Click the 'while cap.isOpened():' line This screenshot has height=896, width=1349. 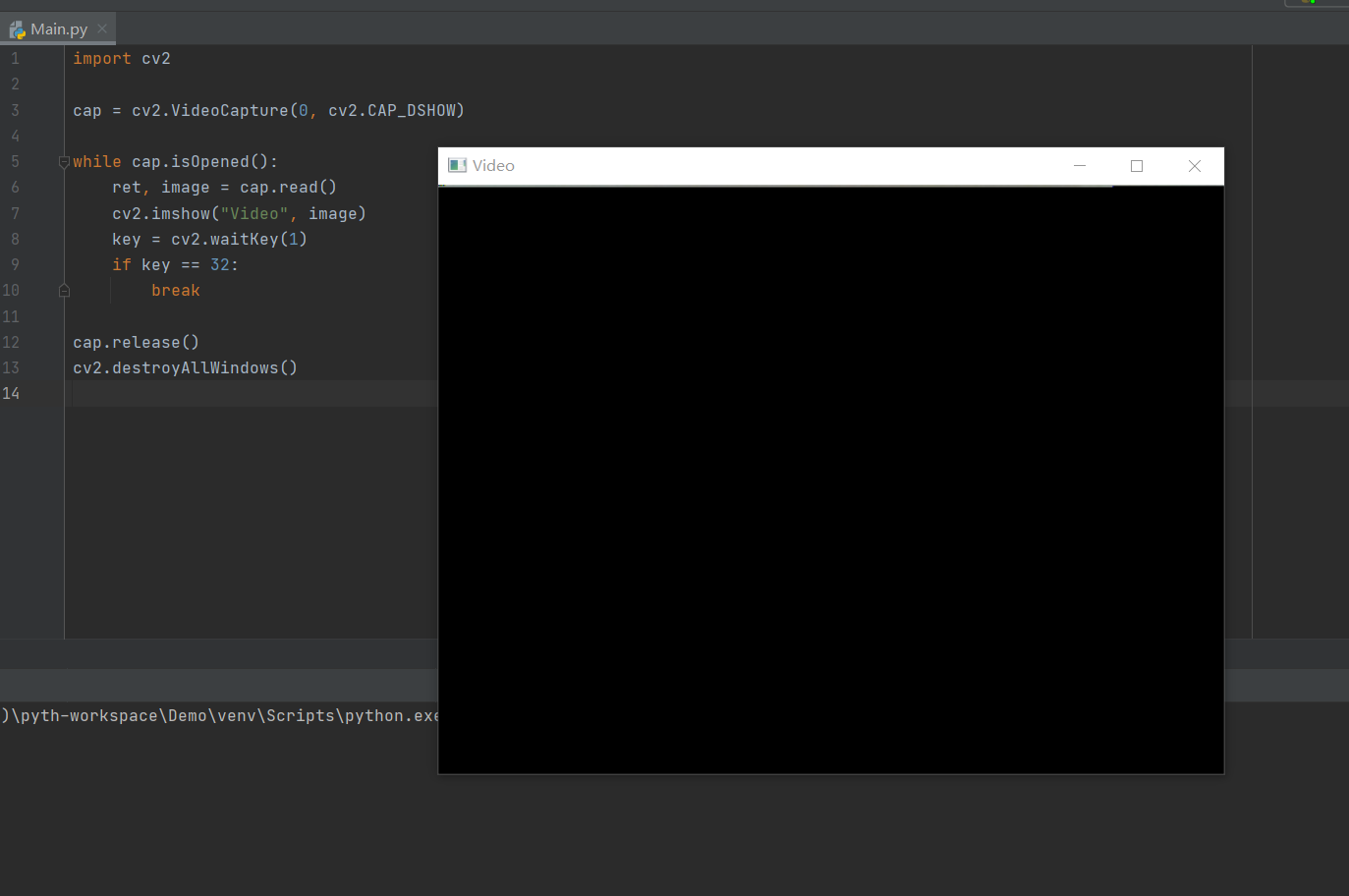point(175,162)
